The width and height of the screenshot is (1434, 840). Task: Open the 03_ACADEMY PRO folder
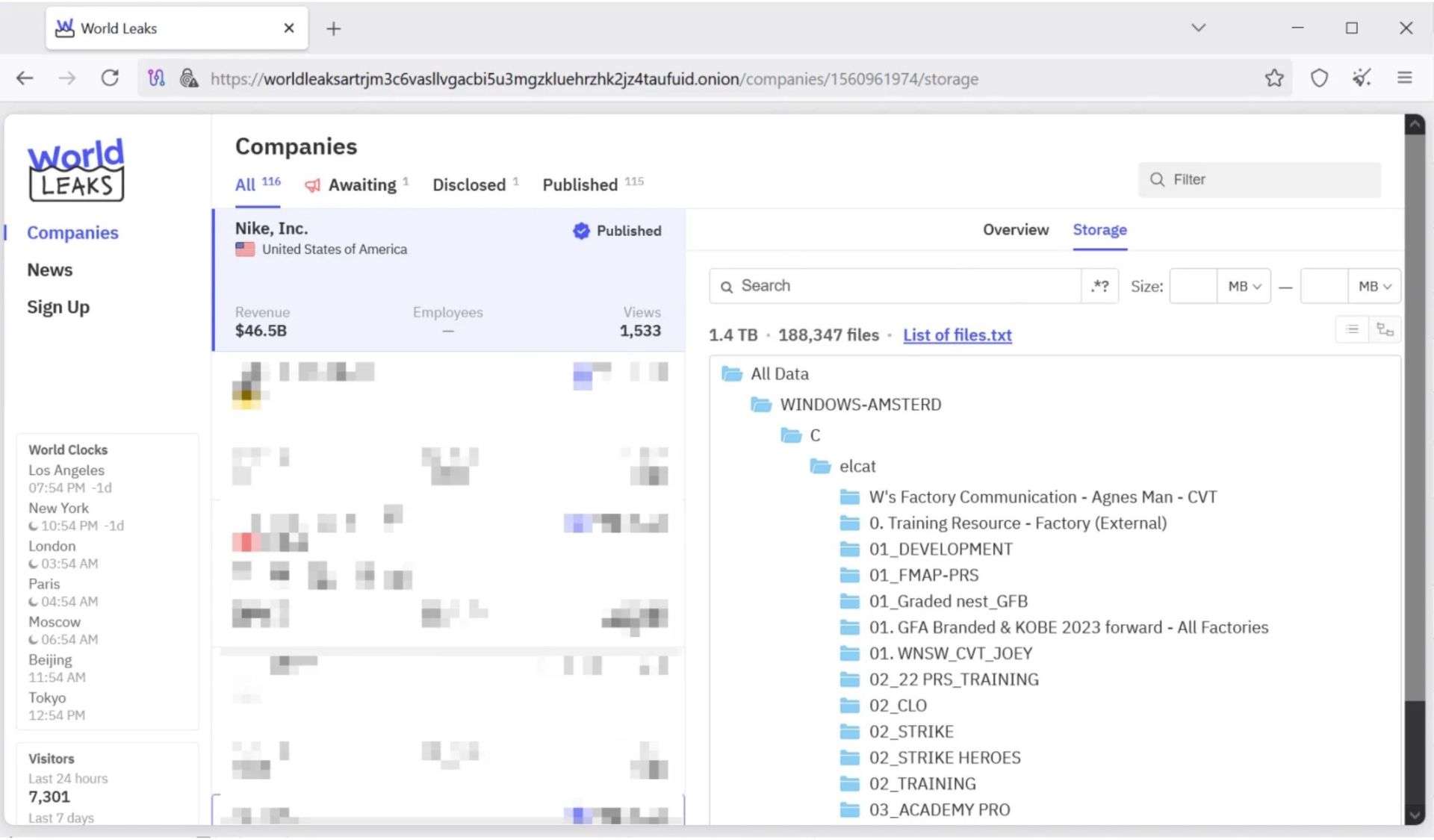(925, 811)
